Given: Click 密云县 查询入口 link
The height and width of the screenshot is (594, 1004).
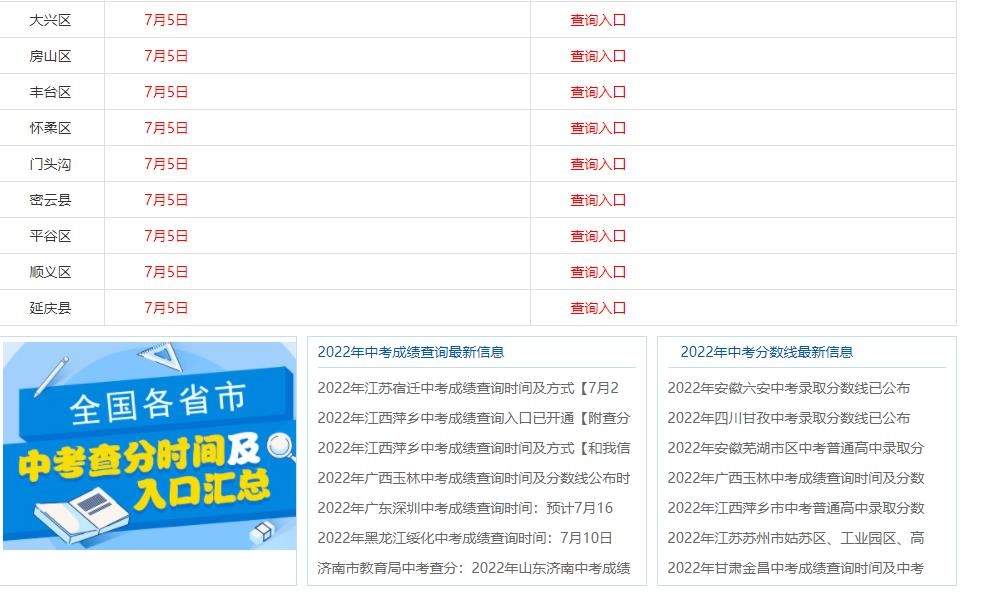Looking at the screenshot, I should click(597, 200).
